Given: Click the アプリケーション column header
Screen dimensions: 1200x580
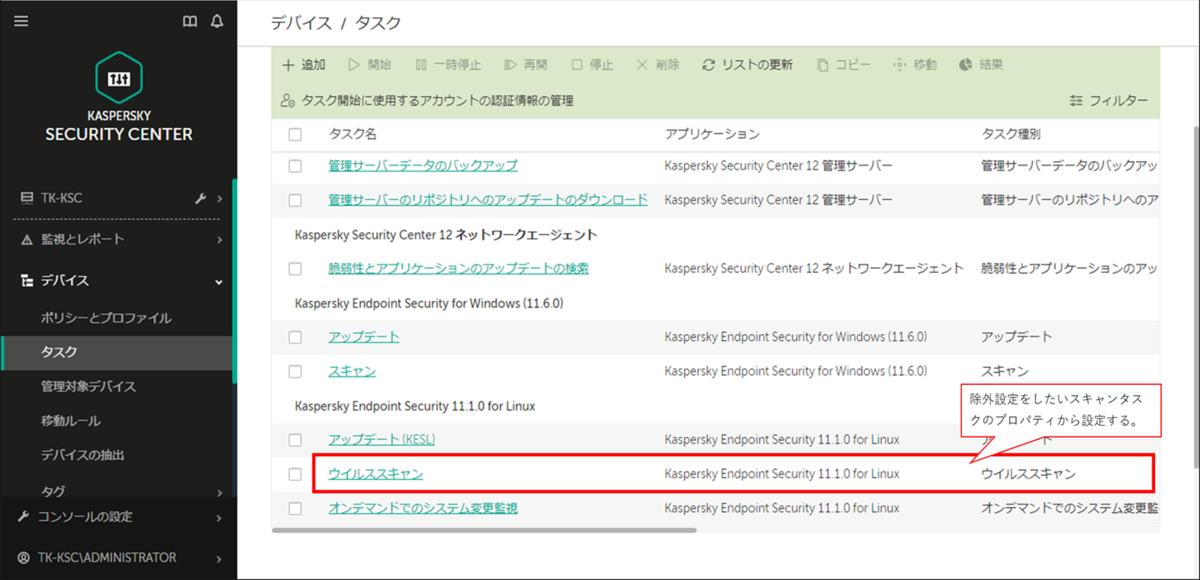Looking at the screenshot, I should (712, 134).
